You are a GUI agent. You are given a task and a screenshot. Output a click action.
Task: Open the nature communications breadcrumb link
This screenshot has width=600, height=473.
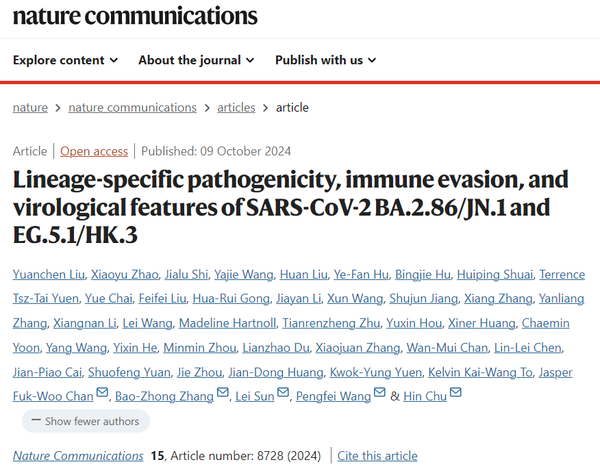point(132,108)
